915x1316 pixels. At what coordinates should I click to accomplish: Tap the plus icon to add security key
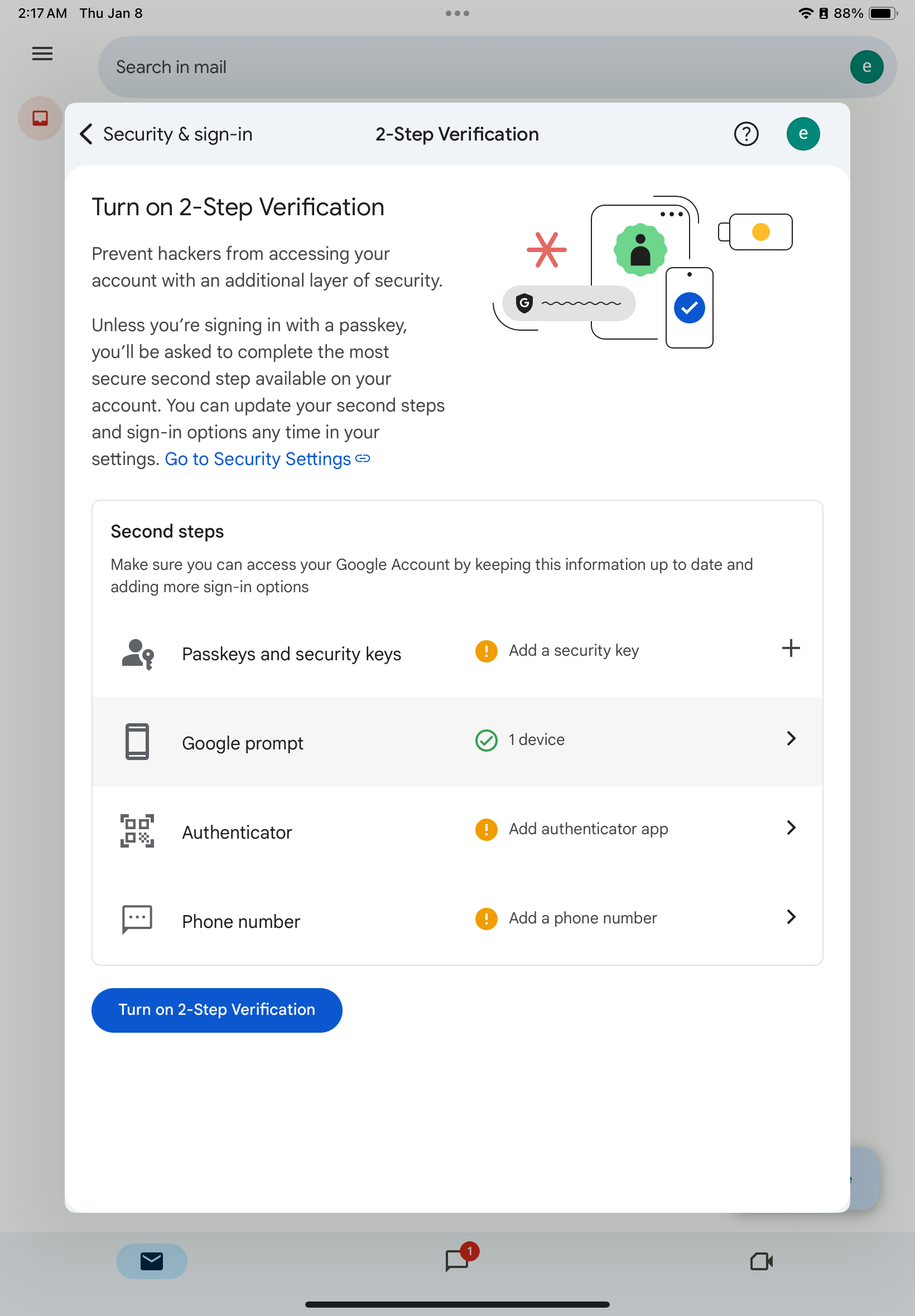(x=791, y=649)
